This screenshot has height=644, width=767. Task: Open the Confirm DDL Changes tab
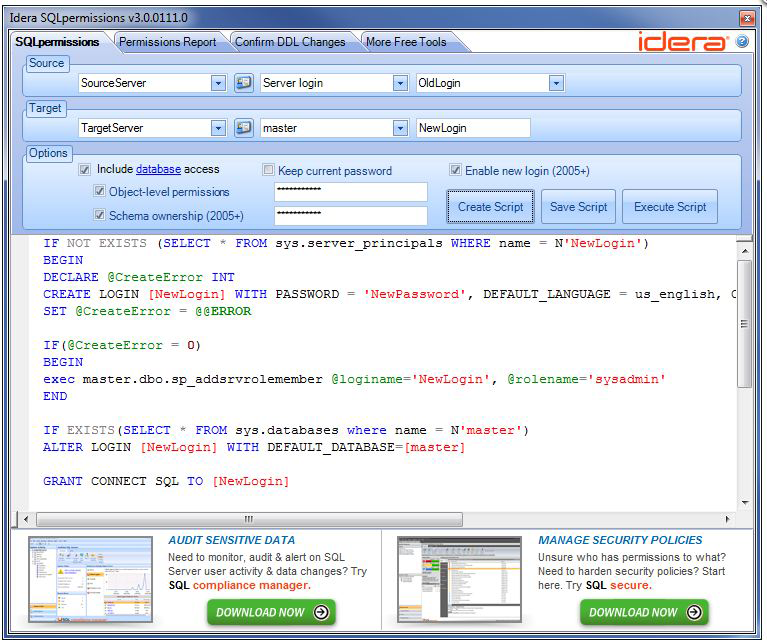[290, 42]
